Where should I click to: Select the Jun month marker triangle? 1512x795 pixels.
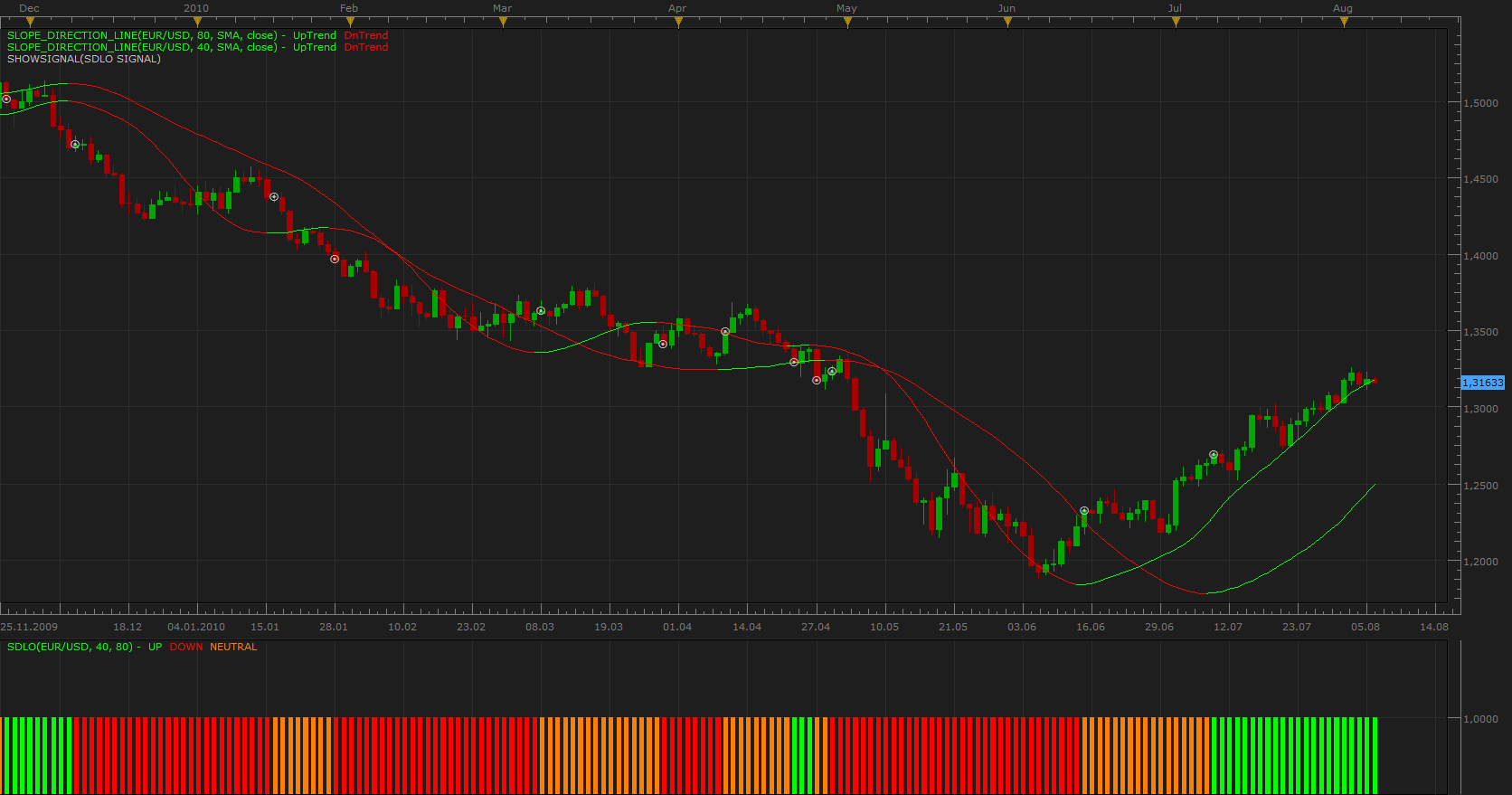click(1007, 23)
